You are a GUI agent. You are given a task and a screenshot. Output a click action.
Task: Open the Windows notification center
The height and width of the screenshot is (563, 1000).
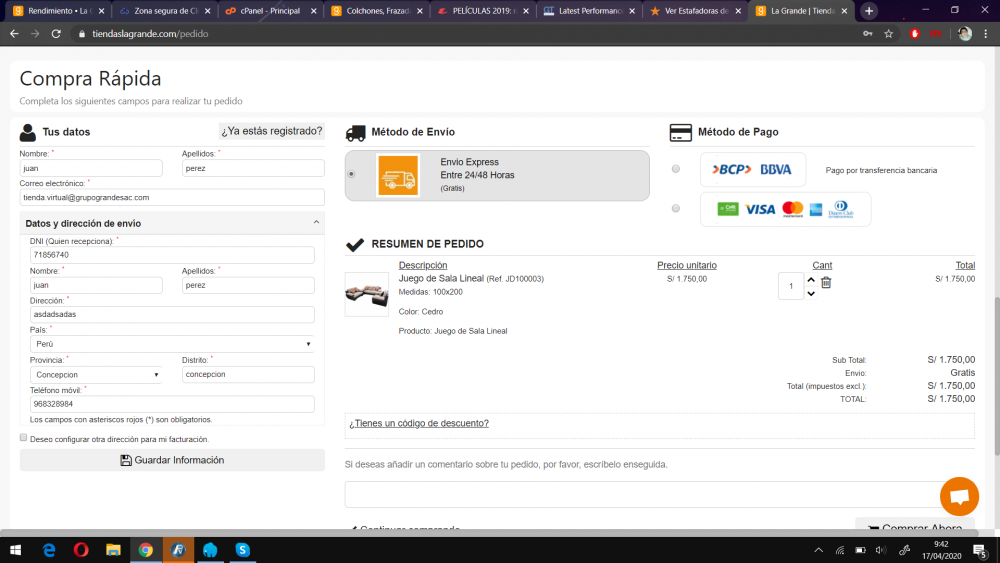pyautogui.click(x=980, y=550)
